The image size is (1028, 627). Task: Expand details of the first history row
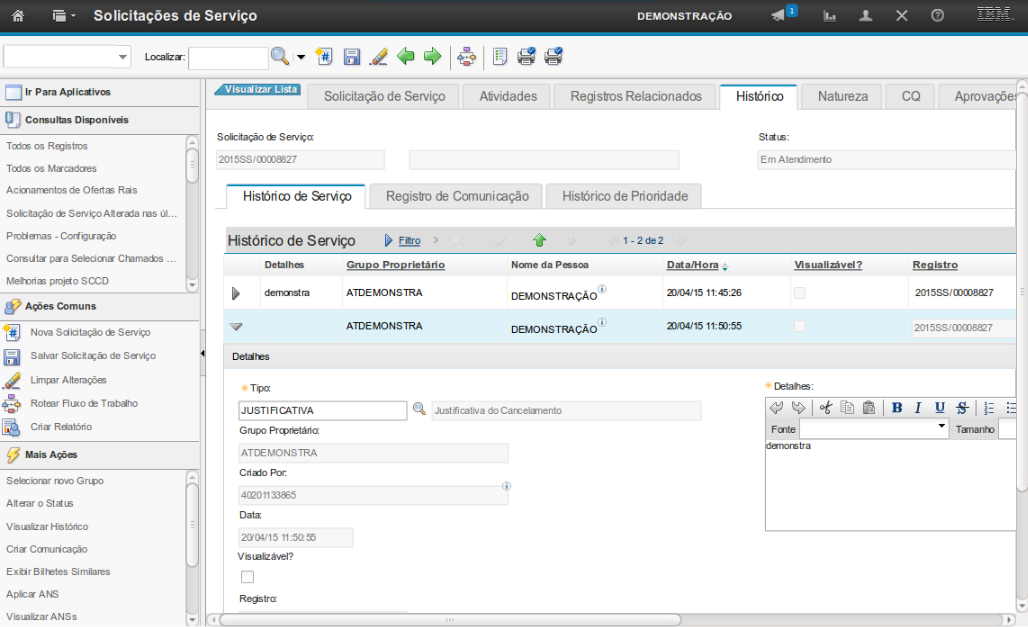[237, 293]
